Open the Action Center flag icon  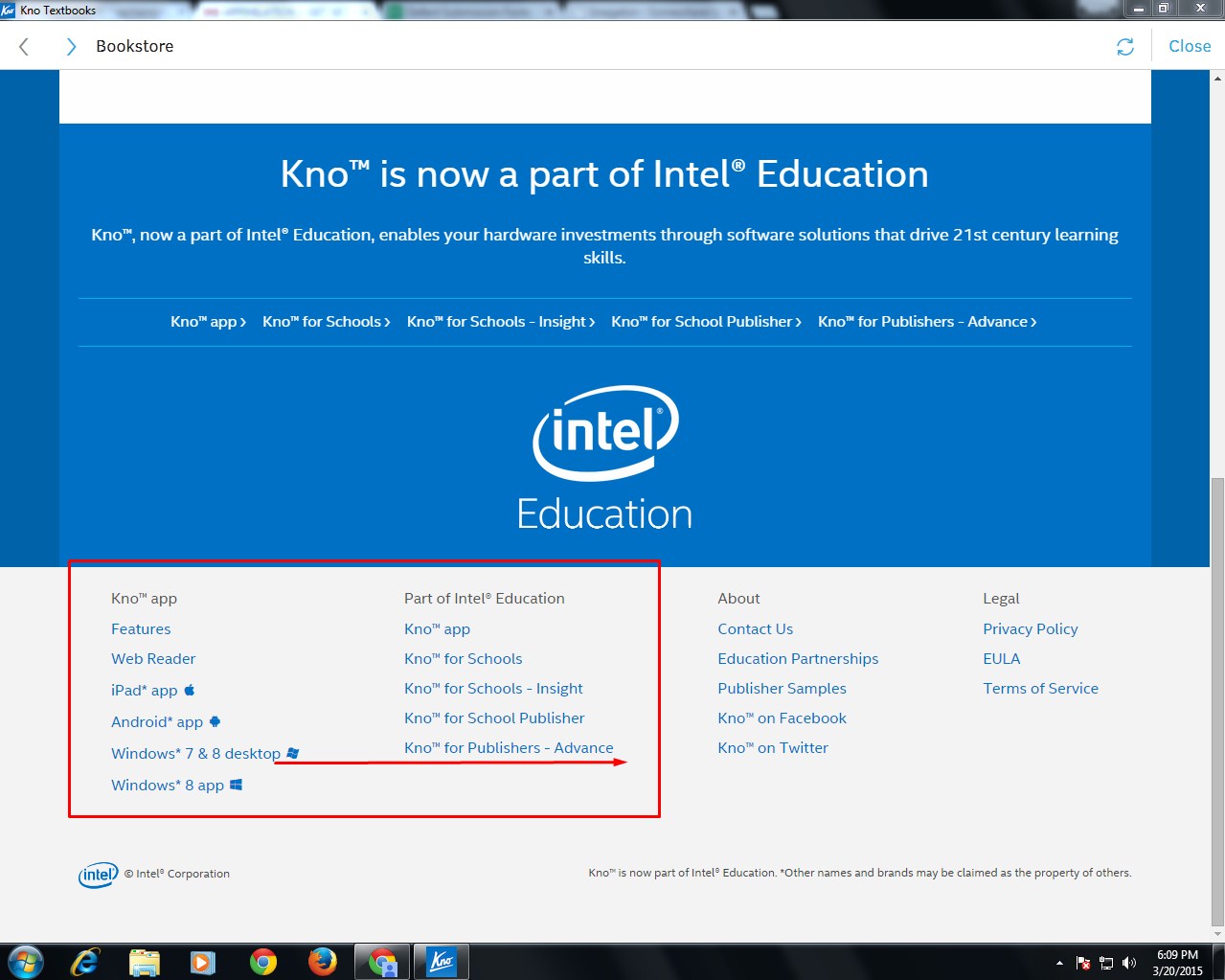click(x=1083, y=963)
